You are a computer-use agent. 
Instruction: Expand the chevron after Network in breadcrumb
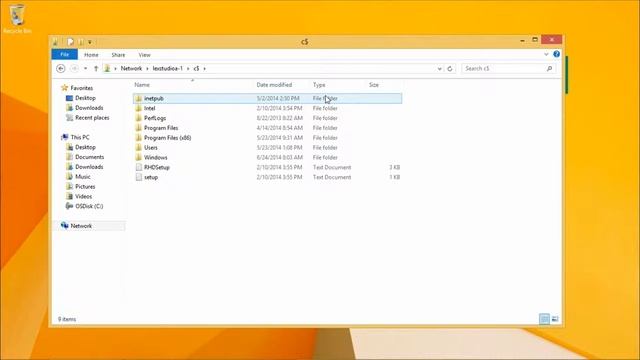tap(147, 69)
